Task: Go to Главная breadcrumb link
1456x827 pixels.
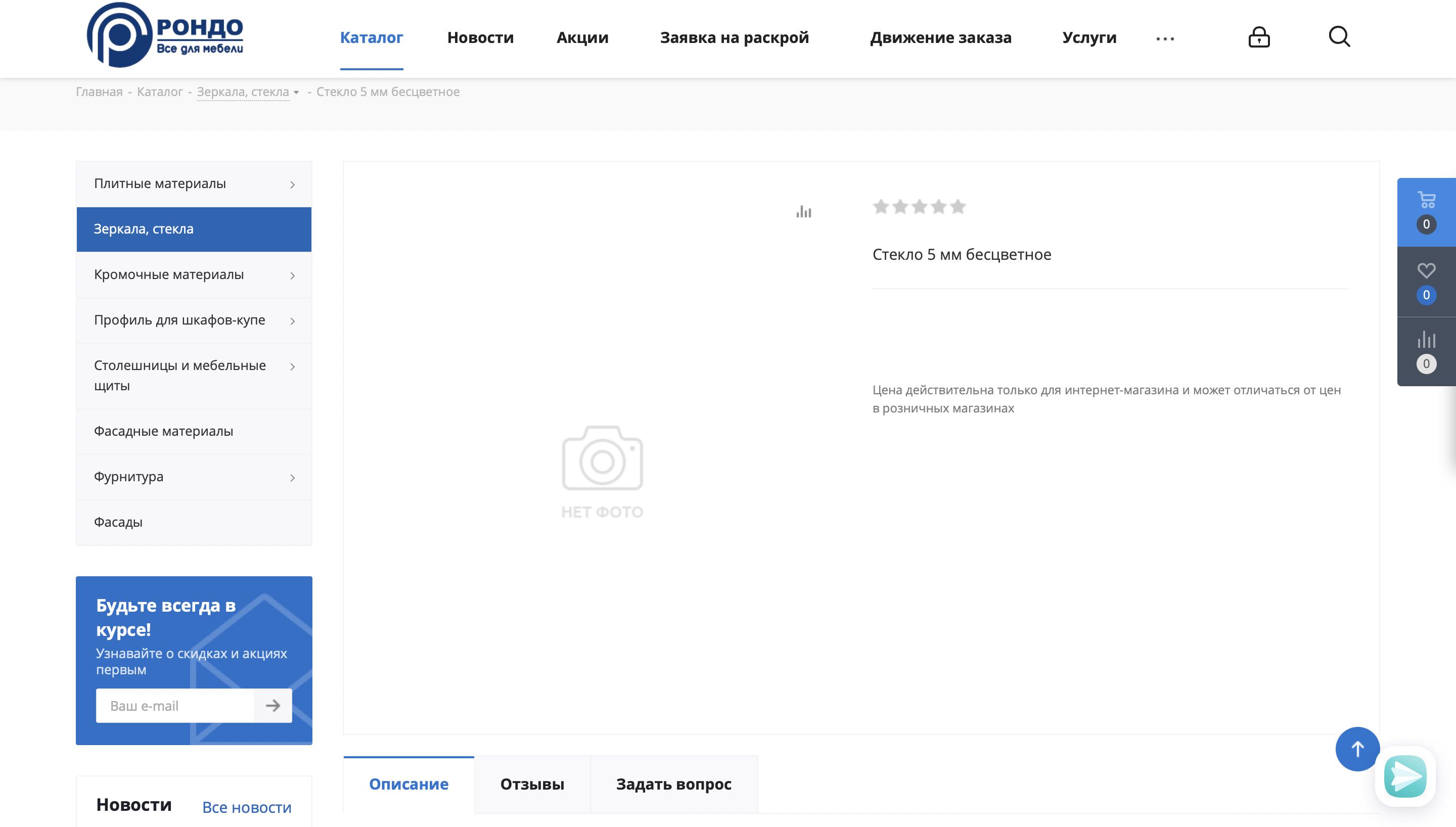Action: click(100, 92)
